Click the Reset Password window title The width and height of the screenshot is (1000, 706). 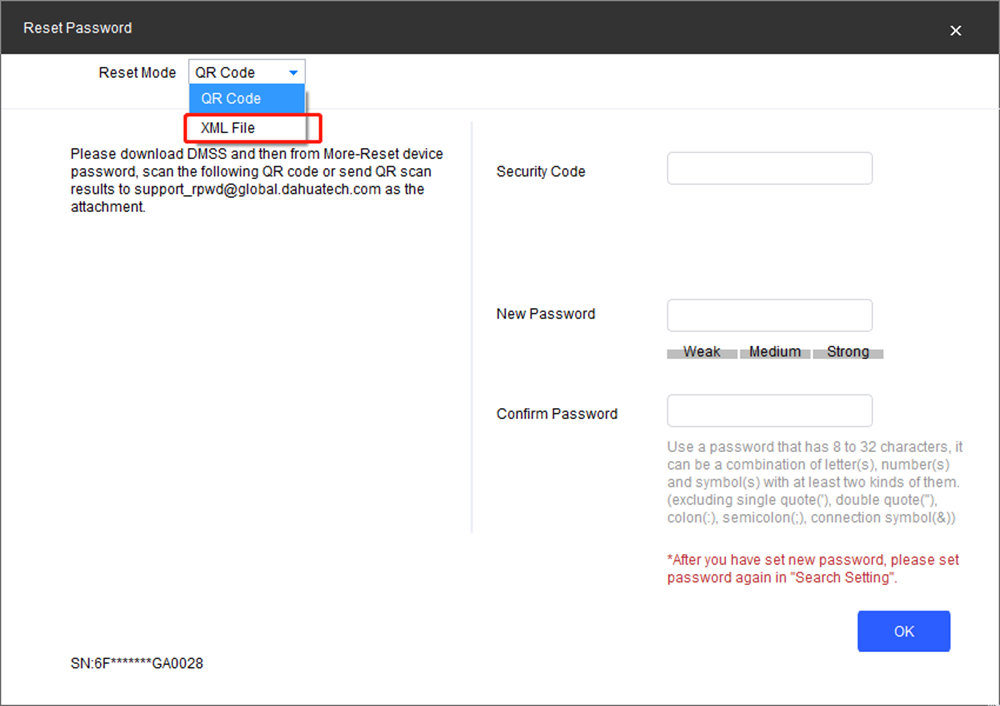78,28
